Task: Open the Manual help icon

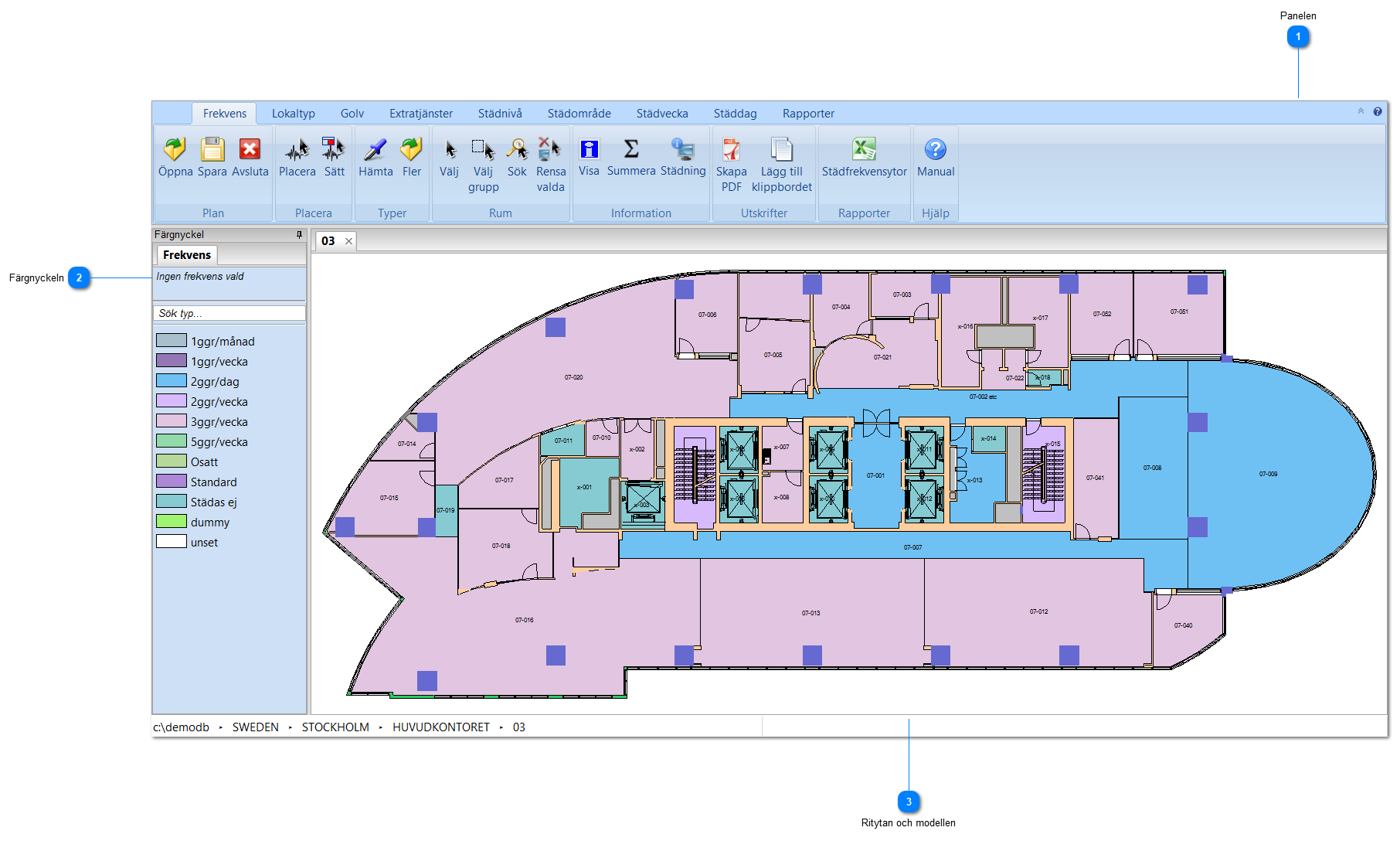Action: click(935, 150)
